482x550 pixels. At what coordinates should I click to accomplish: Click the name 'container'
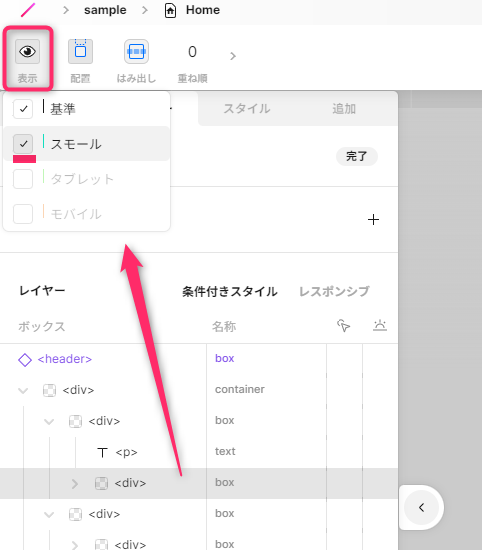(240, 389)
